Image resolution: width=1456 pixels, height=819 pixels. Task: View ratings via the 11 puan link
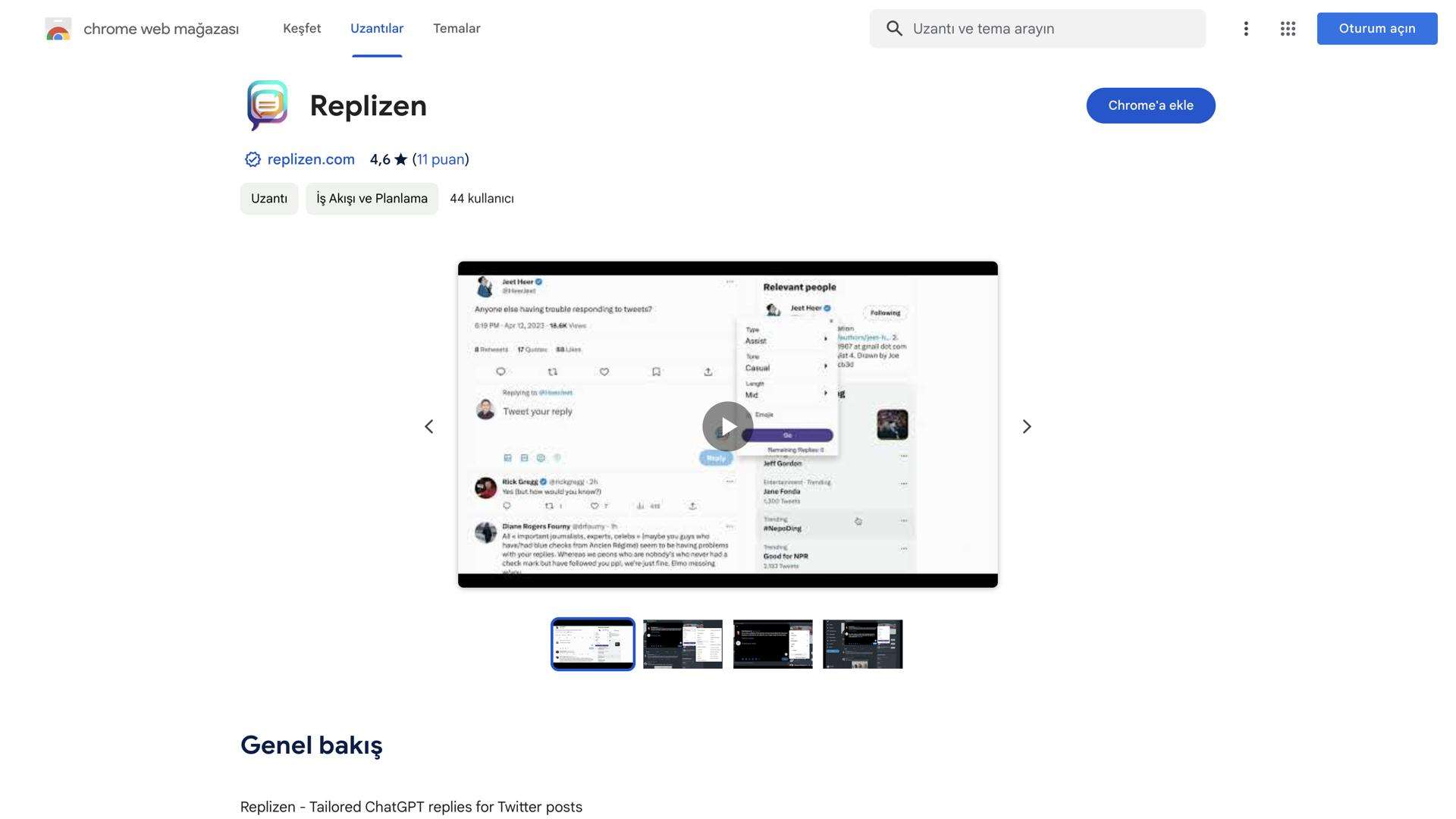click(x=442, y=159)
